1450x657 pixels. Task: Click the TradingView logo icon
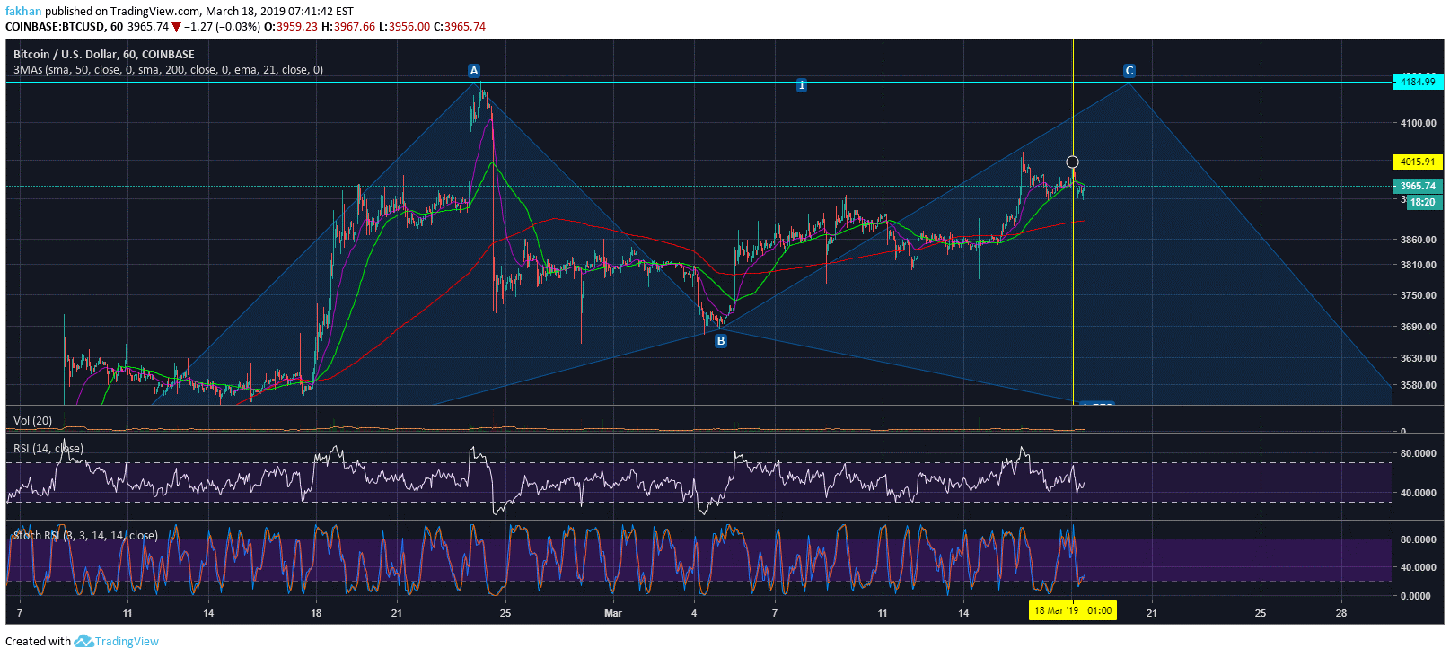coord(83,641)
